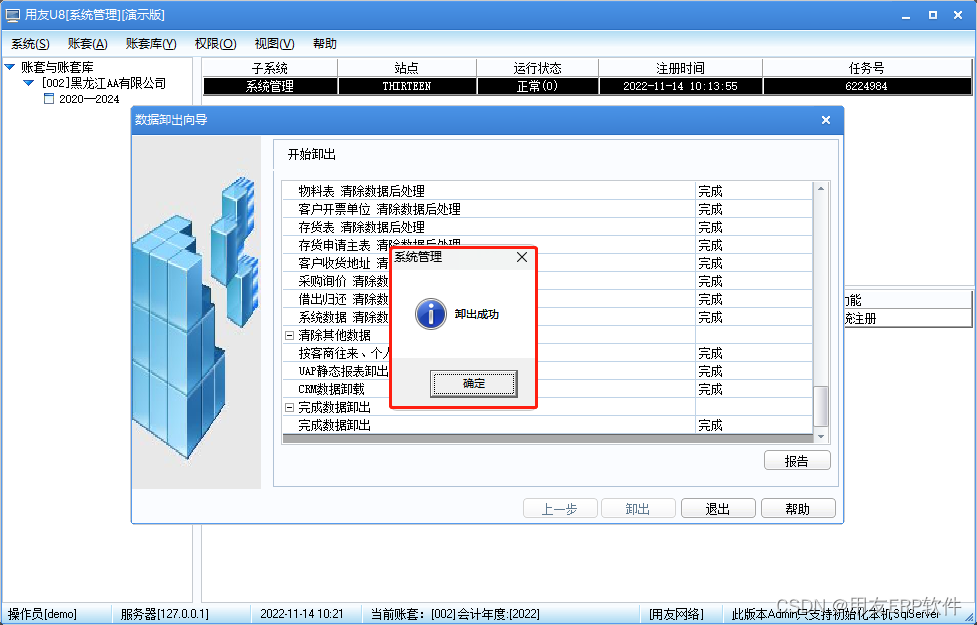Screen dimensions: 977x625
Task: Click the 站点 column header
Action: click(x=407, y=68)
